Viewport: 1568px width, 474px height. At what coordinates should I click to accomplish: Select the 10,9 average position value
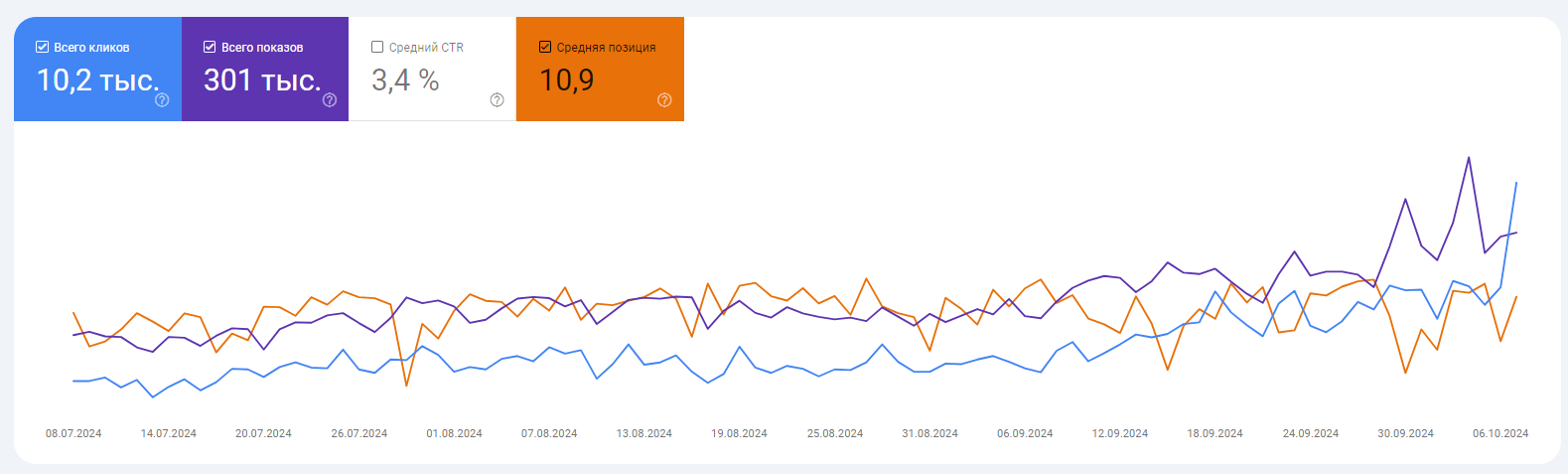(567, 80)
